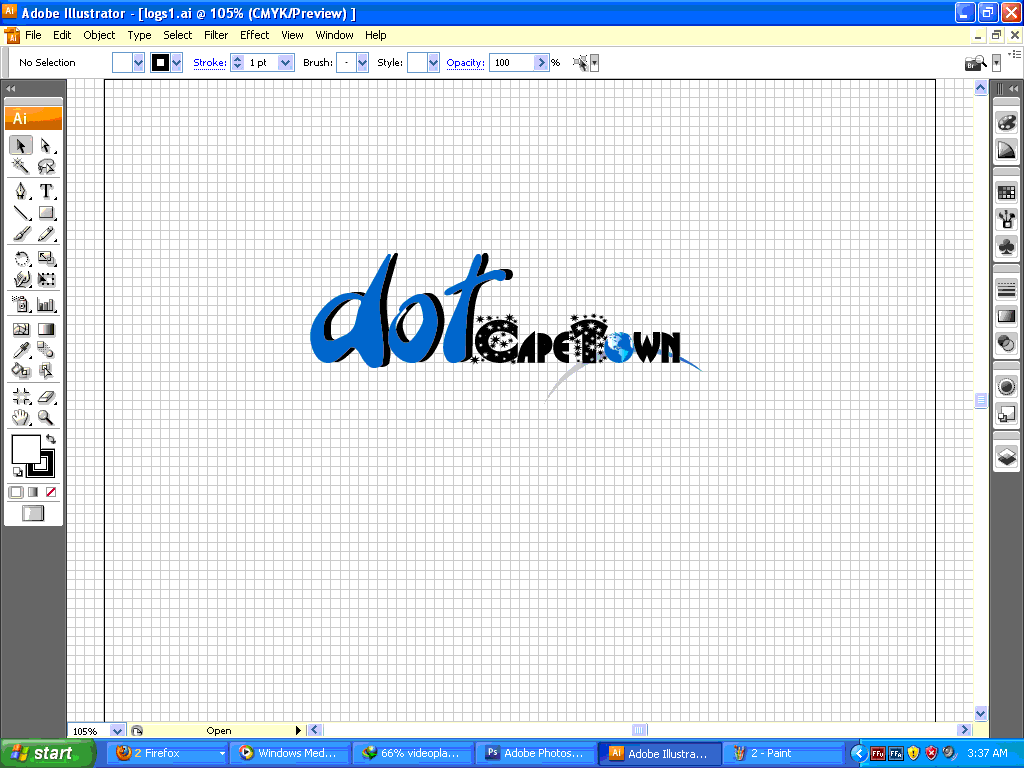Choose the Magic Wand tool
This screenshot has width=1024, height=768.
tap(21, 167)
